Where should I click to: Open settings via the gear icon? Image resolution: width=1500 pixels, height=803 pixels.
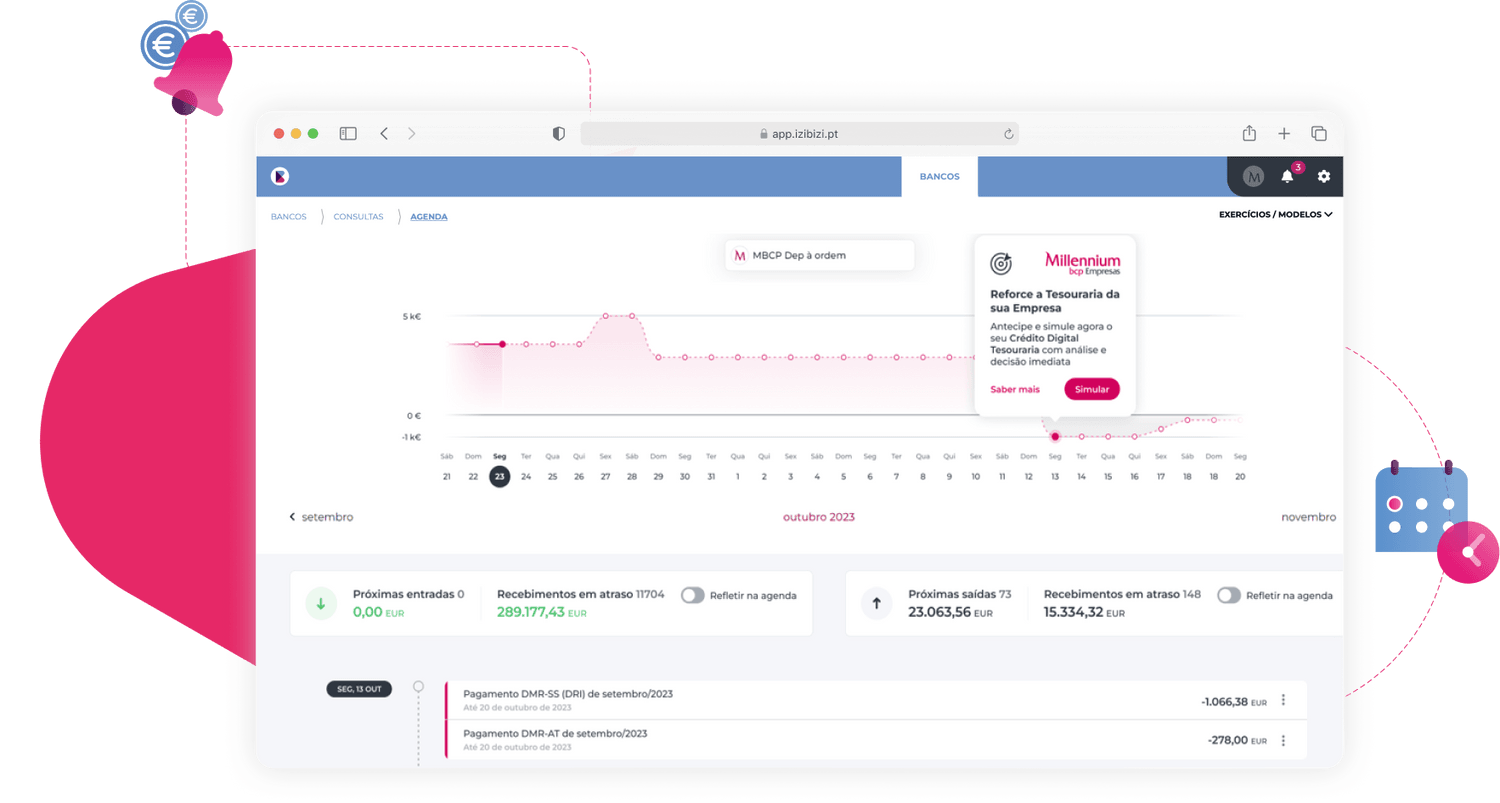pyautogui.click(x=1324, y=177)
